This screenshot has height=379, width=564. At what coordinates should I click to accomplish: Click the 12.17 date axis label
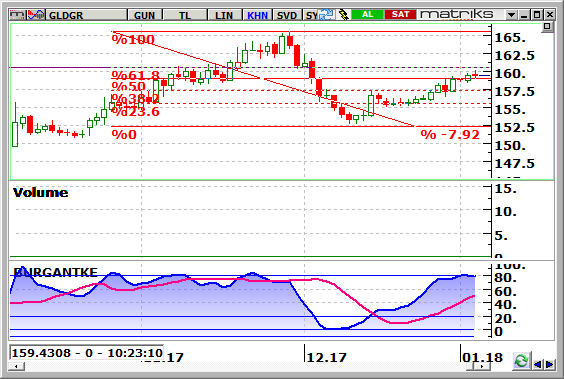(x=327, y=357)
